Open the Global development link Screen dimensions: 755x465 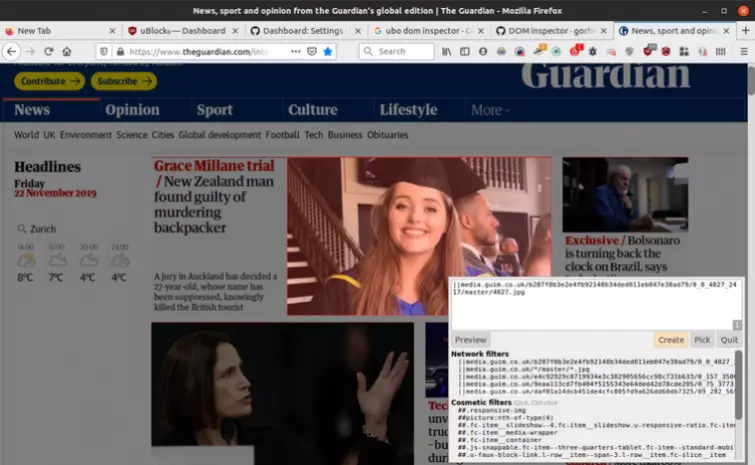point(220,135)
